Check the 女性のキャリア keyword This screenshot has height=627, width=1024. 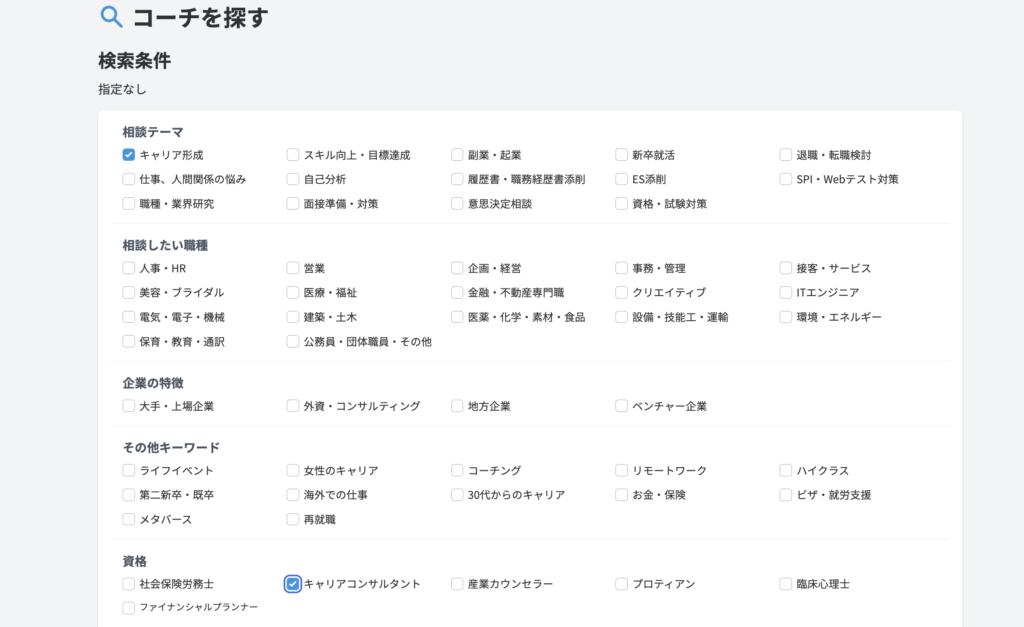pos(293,470)
